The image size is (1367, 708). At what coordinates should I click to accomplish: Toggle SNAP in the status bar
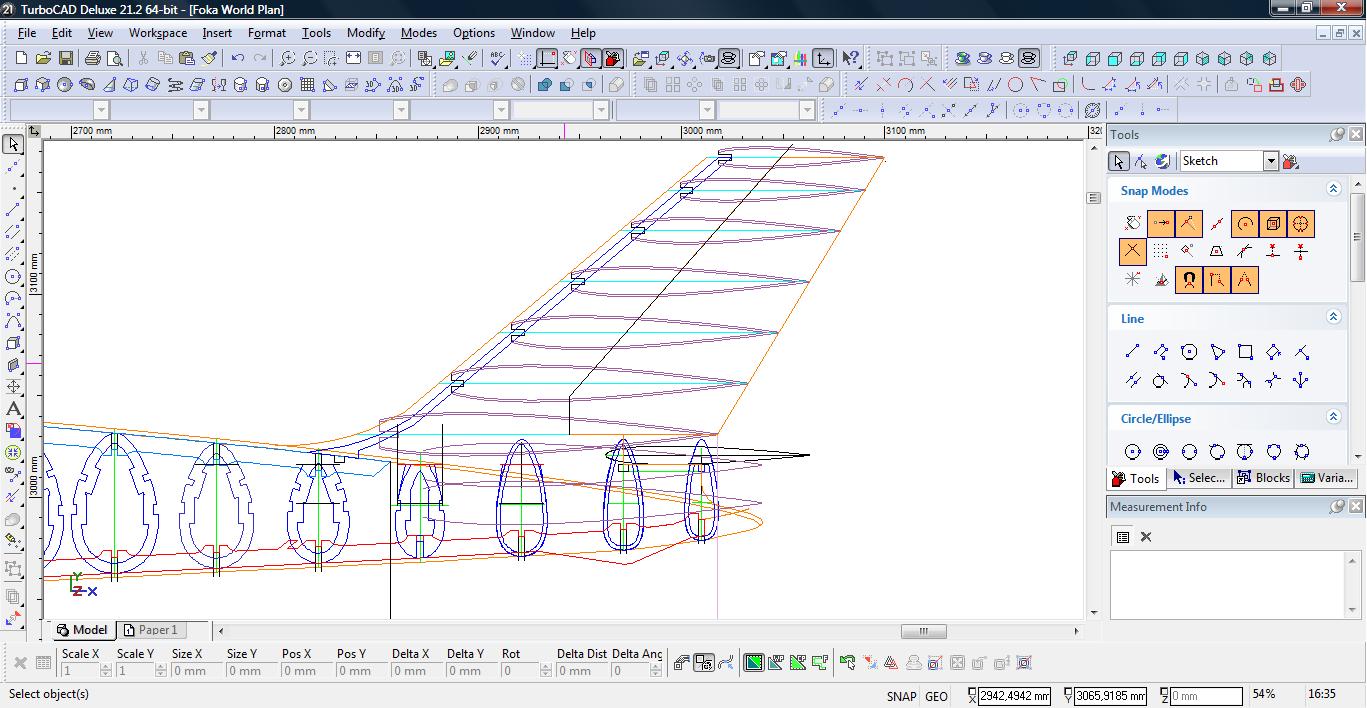click(900, 696)
